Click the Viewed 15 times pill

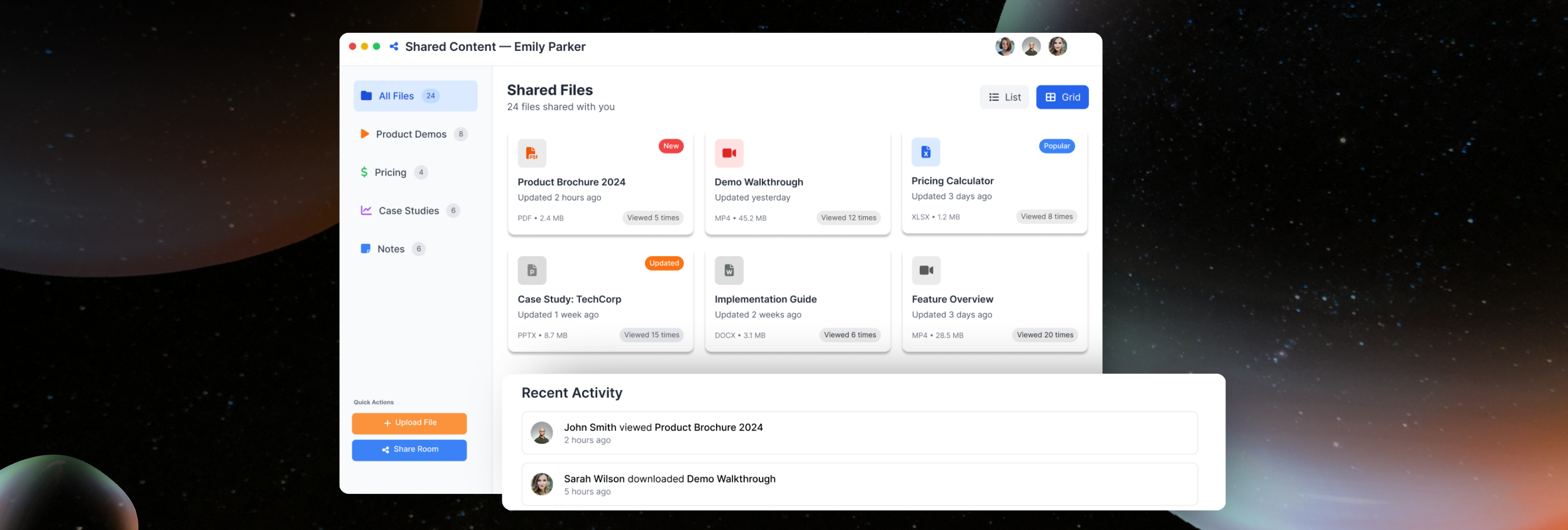coord(651,335)
